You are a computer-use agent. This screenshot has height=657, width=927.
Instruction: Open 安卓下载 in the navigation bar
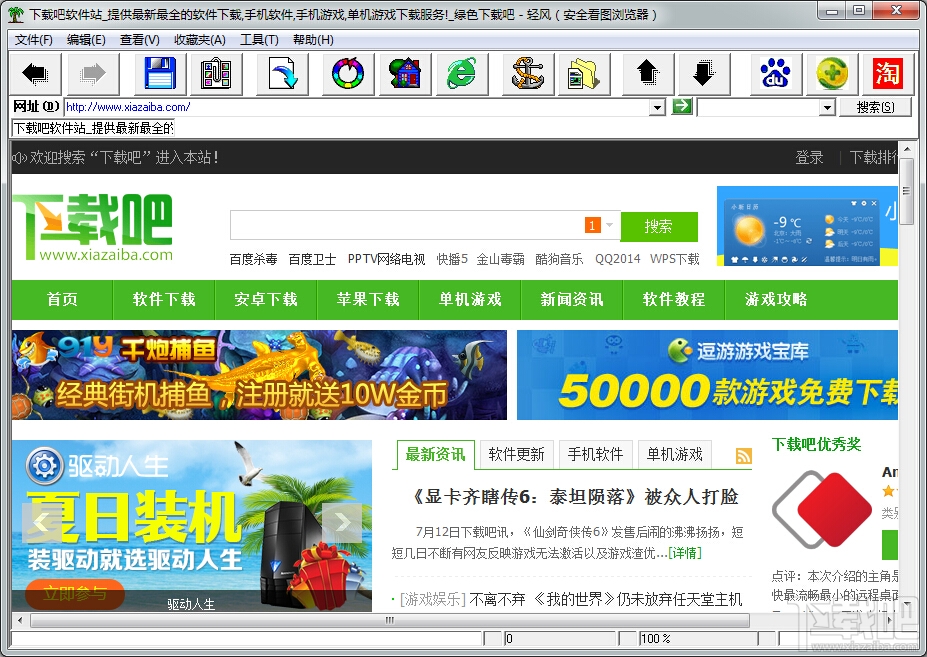click(x=266, y=299)
